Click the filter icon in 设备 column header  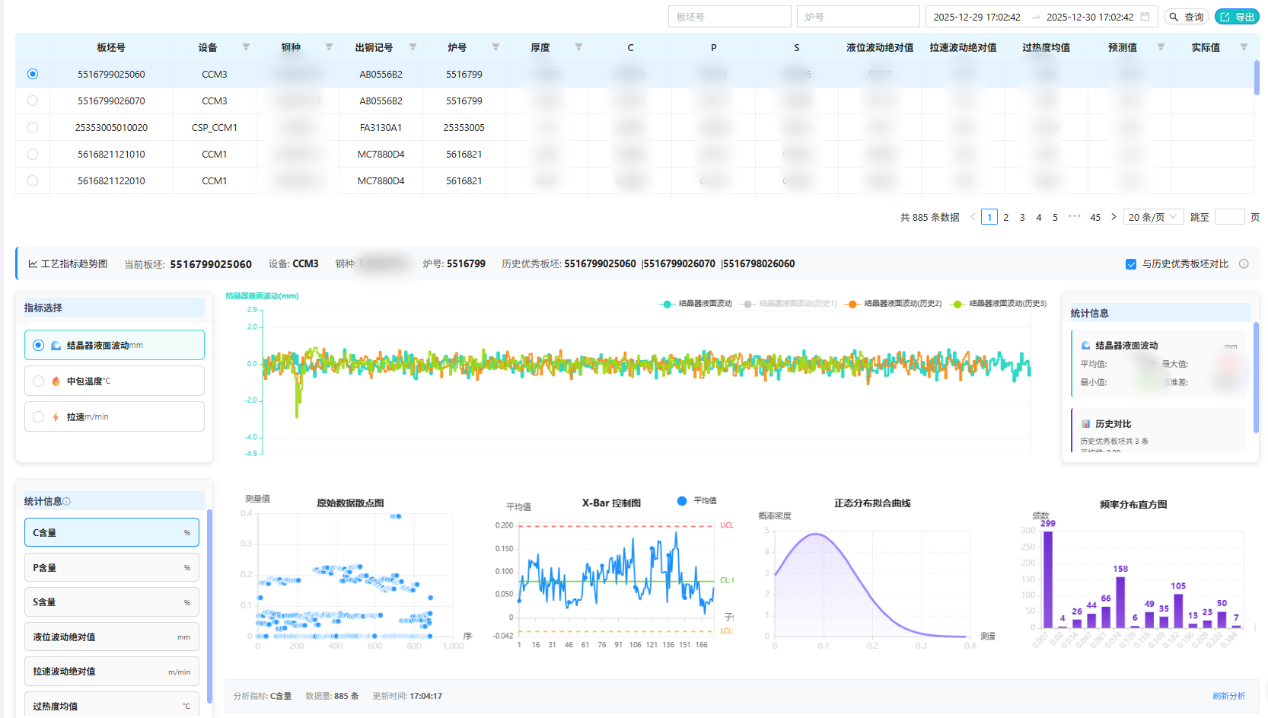click(x=246, y=47)
